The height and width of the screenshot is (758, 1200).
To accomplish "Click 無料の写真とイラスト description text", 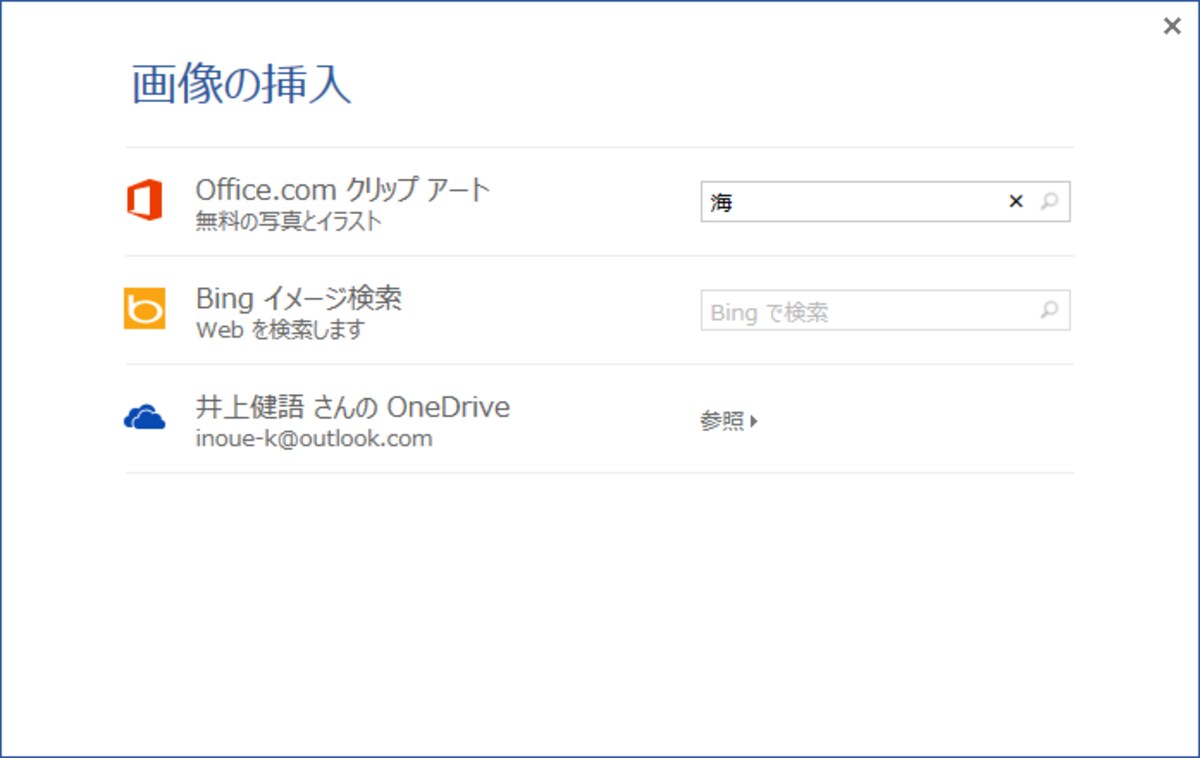I will click(289, 222).
